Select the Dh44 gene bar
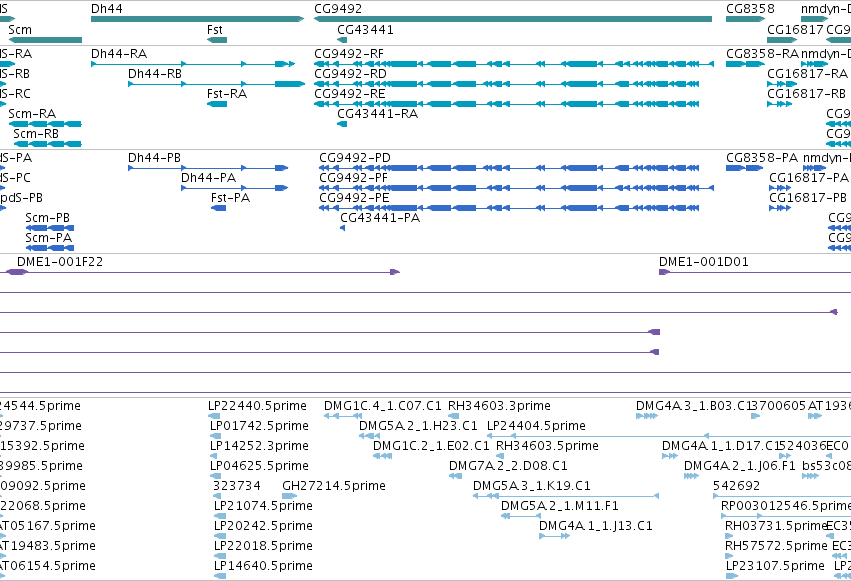 [198, 20]
